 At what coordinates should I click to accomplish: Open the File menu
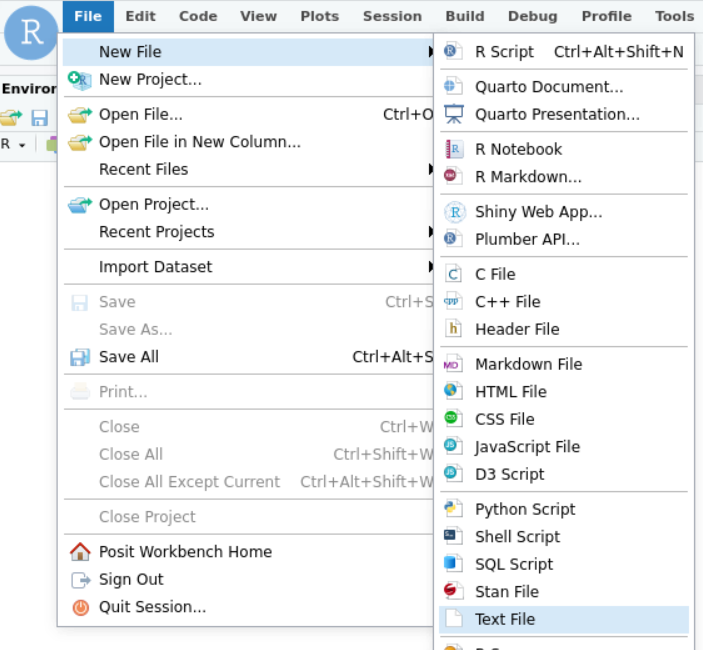(x=88, y=16)
